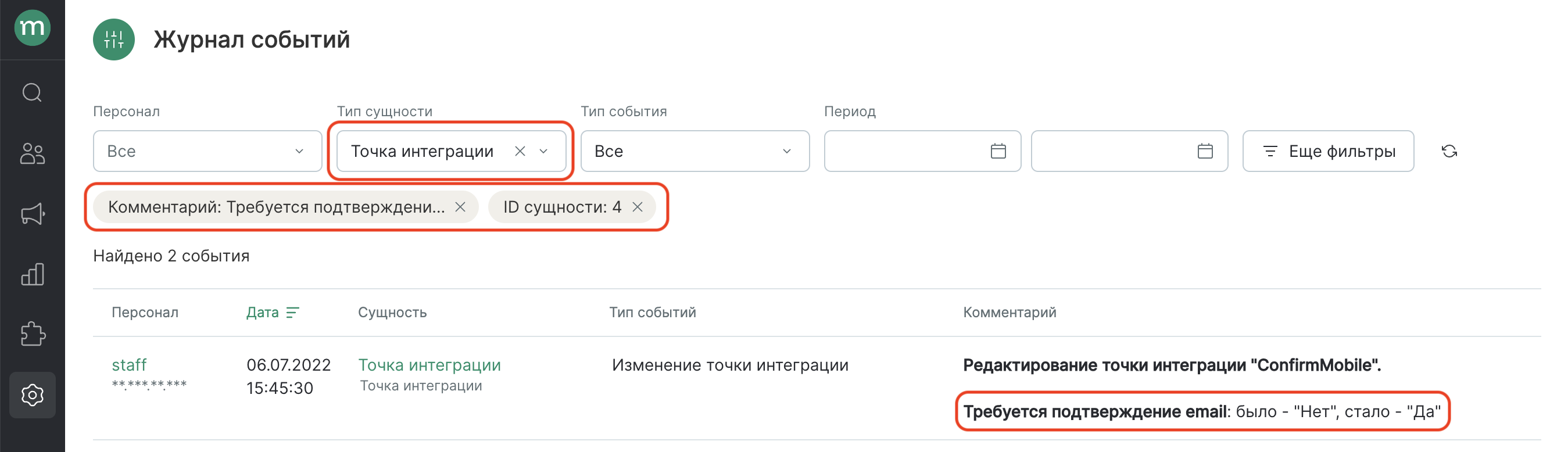This screenshot has width=1568, height=452.
Task: Click the Найдено 2 события text
Action: 171,256
